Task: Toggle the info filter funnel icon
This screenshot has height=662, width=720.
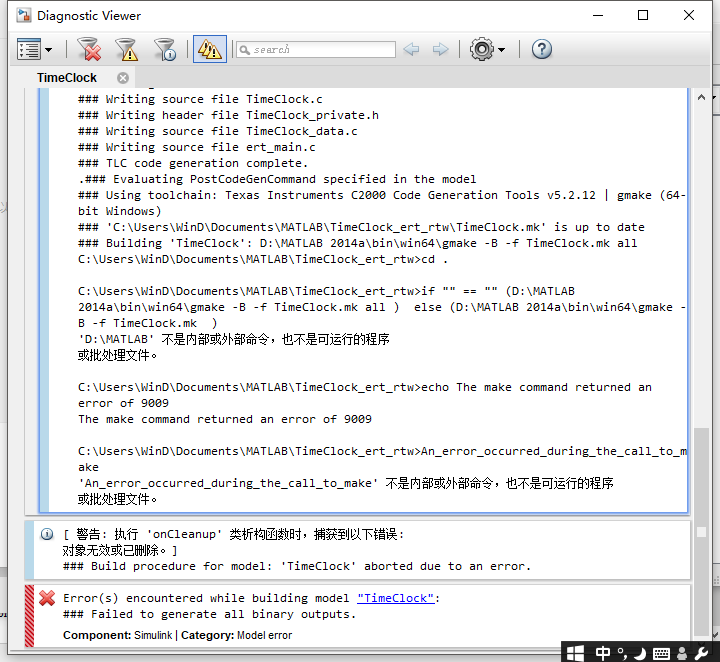Action: [165, 49]
